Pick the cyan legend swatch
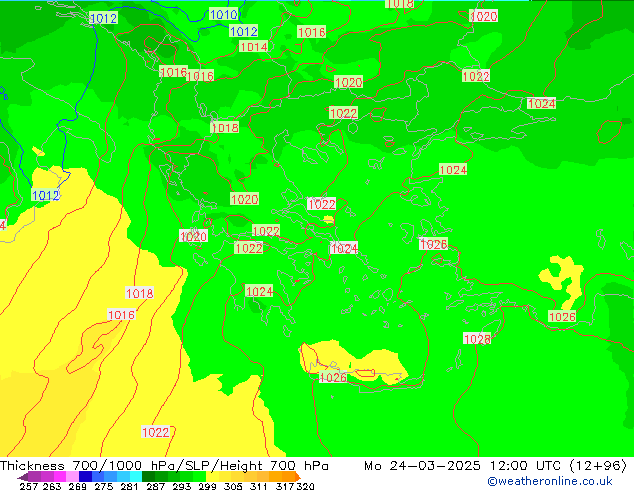 pos(136,476)
